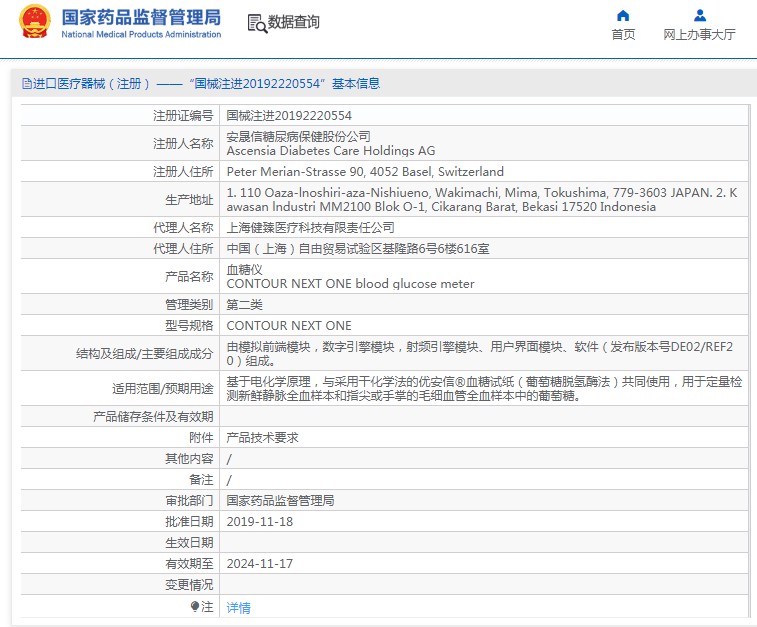The width and height of the screenshot is (757, 627).
Task: Open the 数据查询 search icon
Action: pyautogui.click(x=257, y=23)
